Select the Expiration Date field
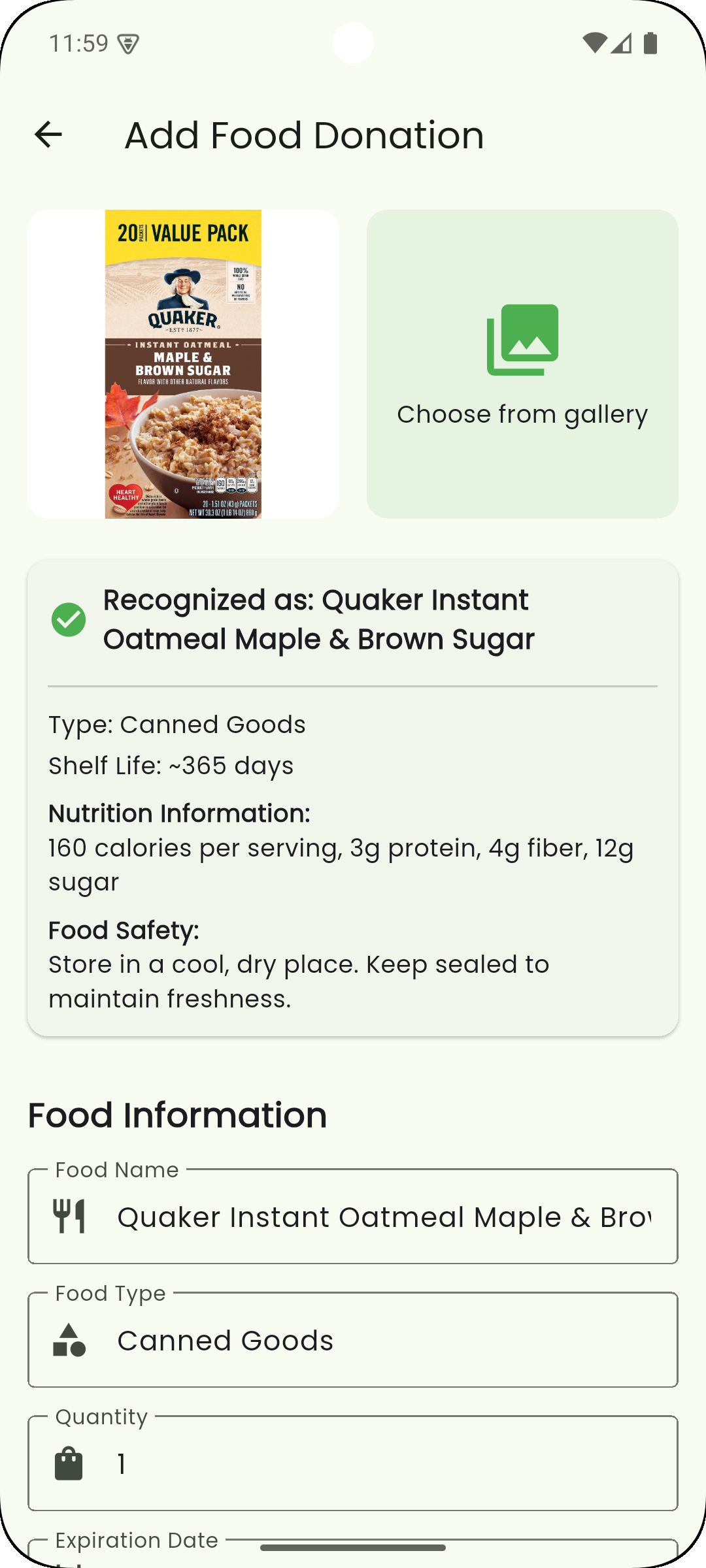Viewport: 706px width, 1568px height. coord(353,1554)
